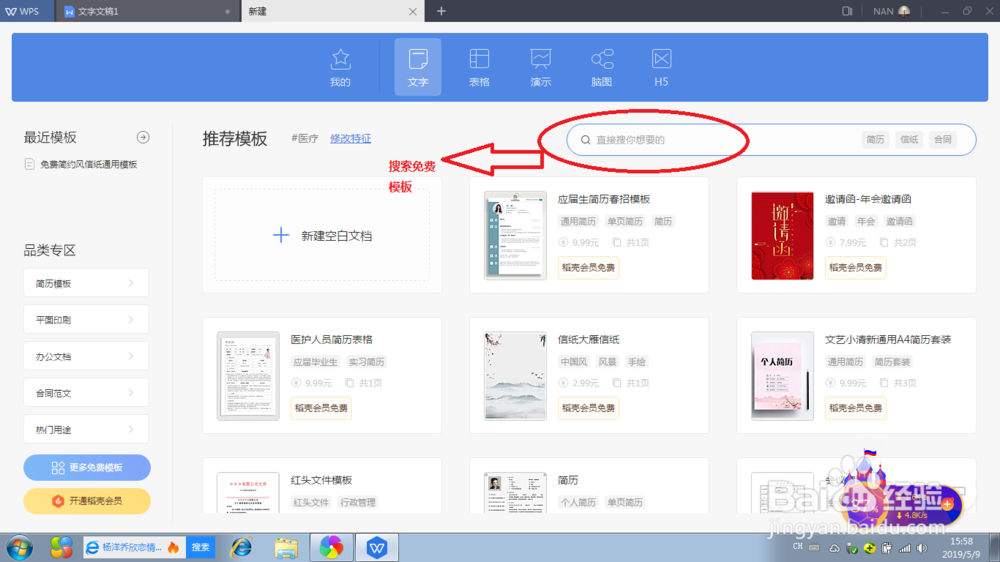Expand the 办公文档 category
Viewport: 1000px width, 562px height.
pyautogui.click(x=86, y=357)
